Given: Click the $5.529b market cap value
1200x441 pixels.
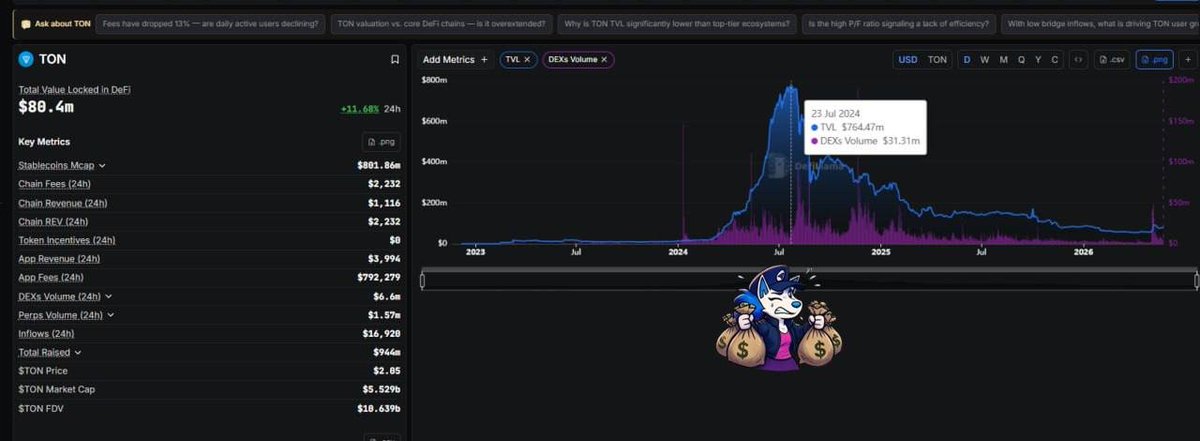Looking at the screenshot, I should point(383,390).
